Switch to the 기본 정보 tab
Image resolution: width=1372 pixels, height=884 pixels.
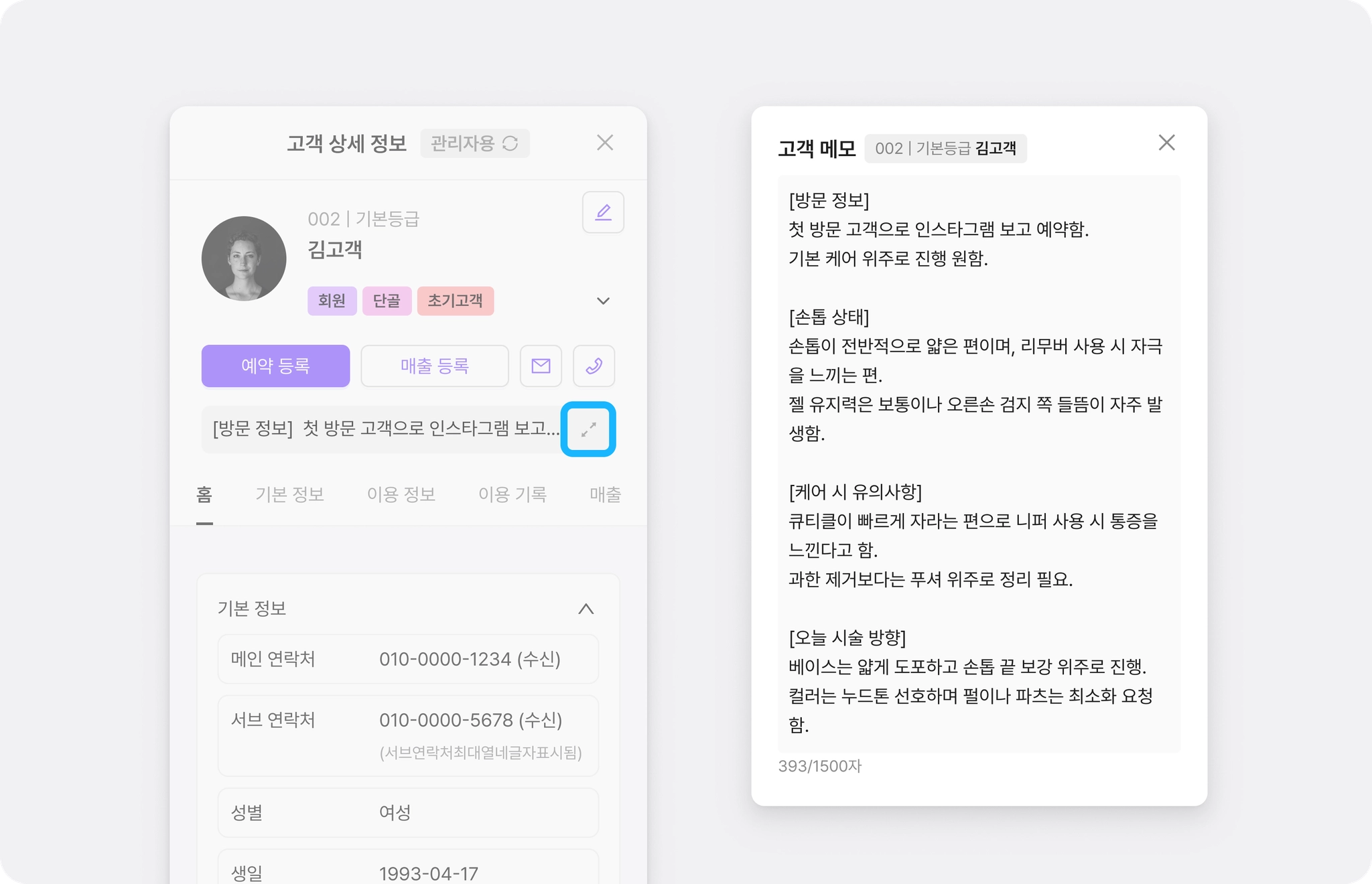click(x=289, y=494)
